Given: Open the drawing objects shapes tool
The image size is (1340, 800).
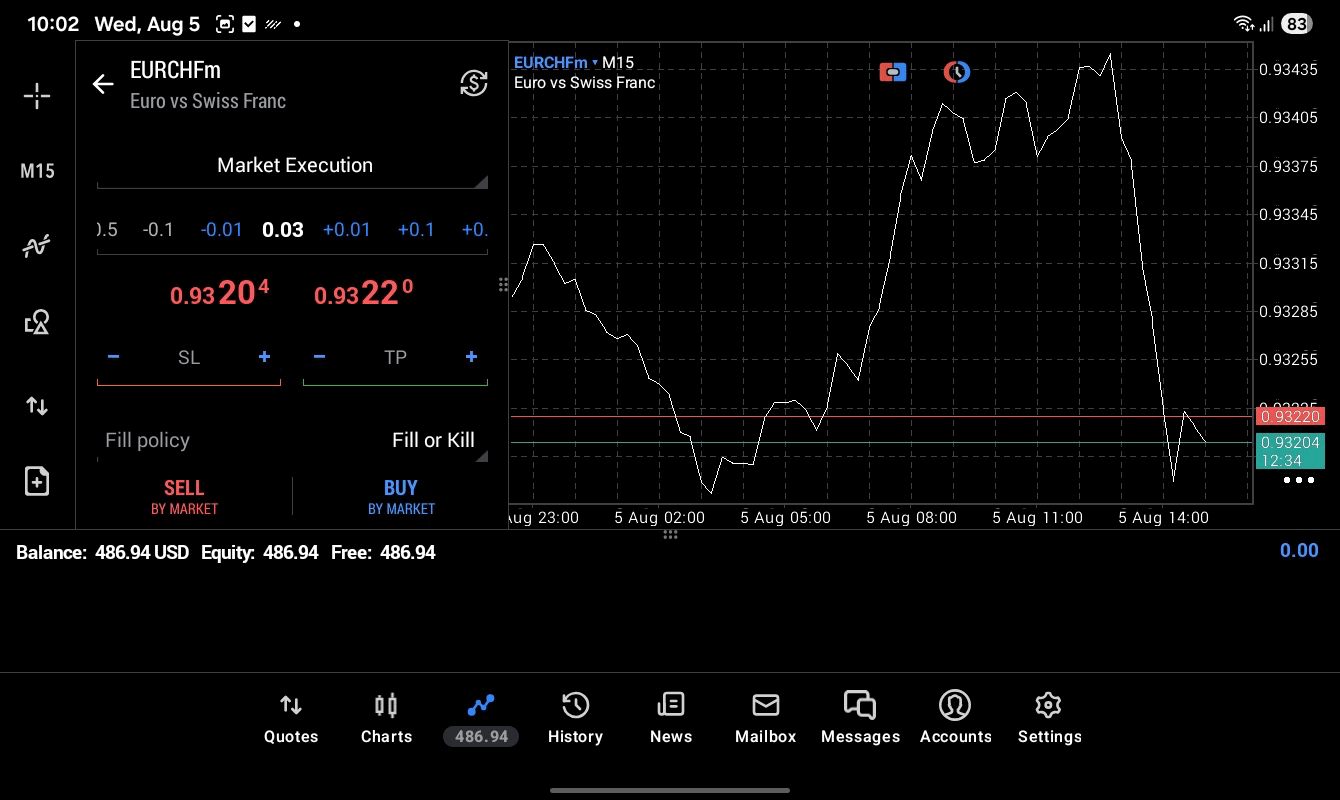Looking at the screenshot, I should tap(37, 322).
